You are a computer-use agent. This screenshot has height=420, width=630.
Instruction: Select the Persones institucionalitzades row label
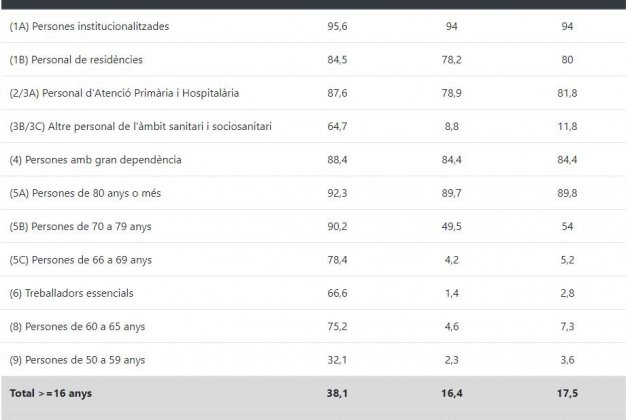pos(89,26)
